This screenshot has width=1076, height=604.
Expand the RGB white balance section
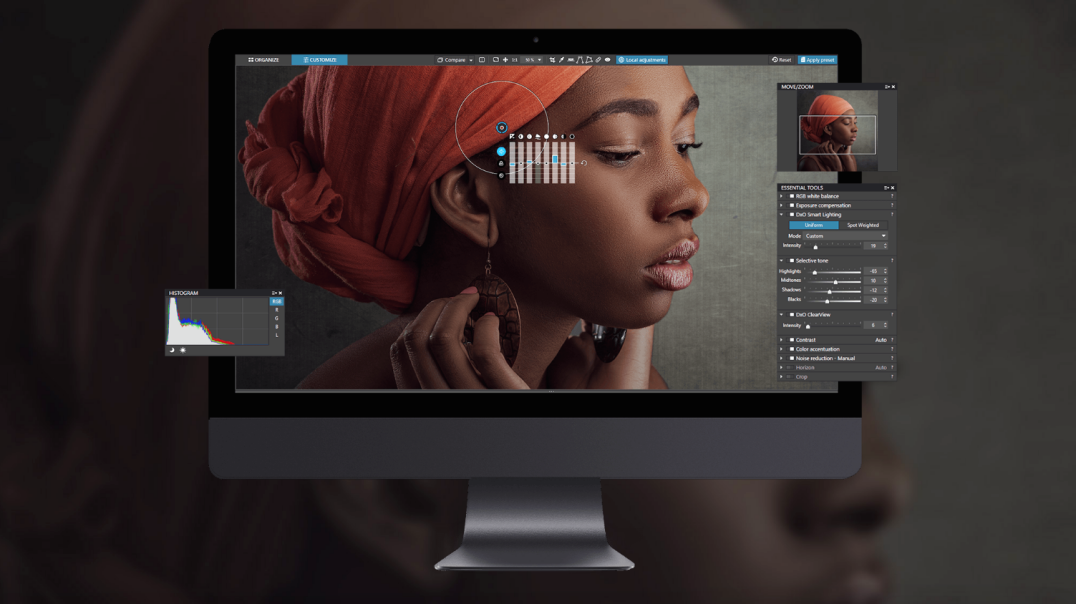coord(782,196)
